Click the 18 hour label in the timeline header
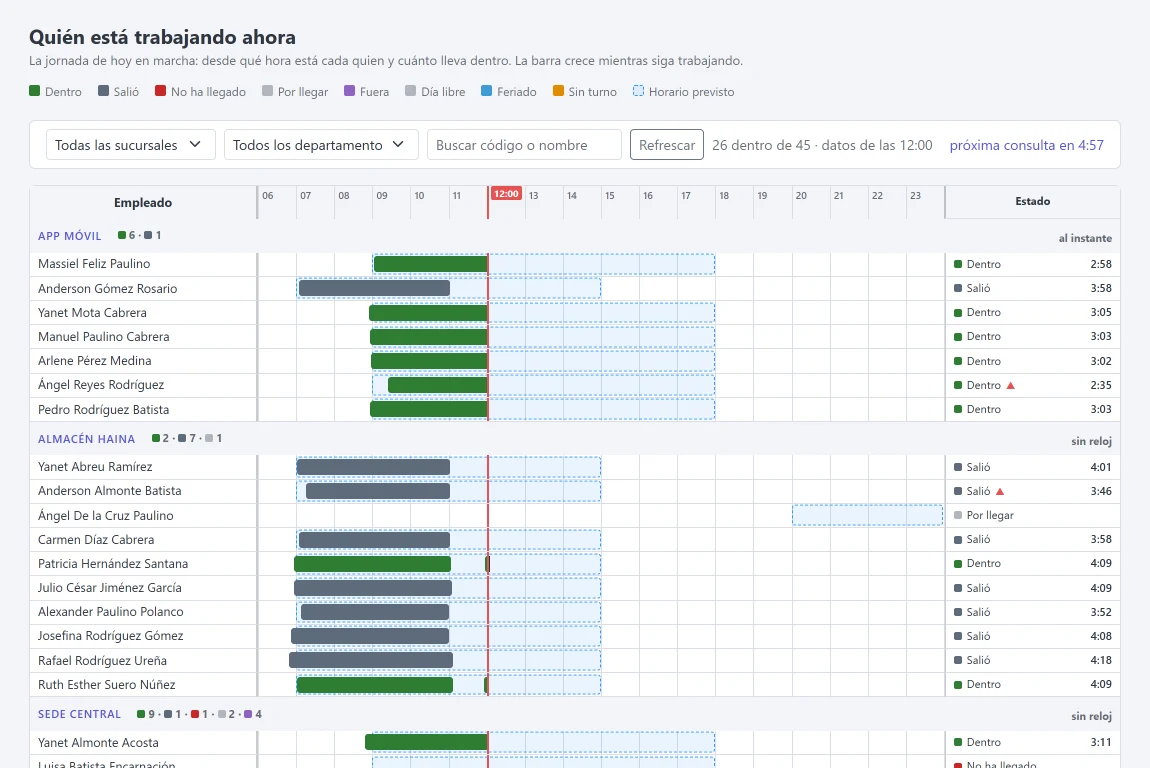The height and width of the screenshot is (768, 1150). (x=724, y=196)
